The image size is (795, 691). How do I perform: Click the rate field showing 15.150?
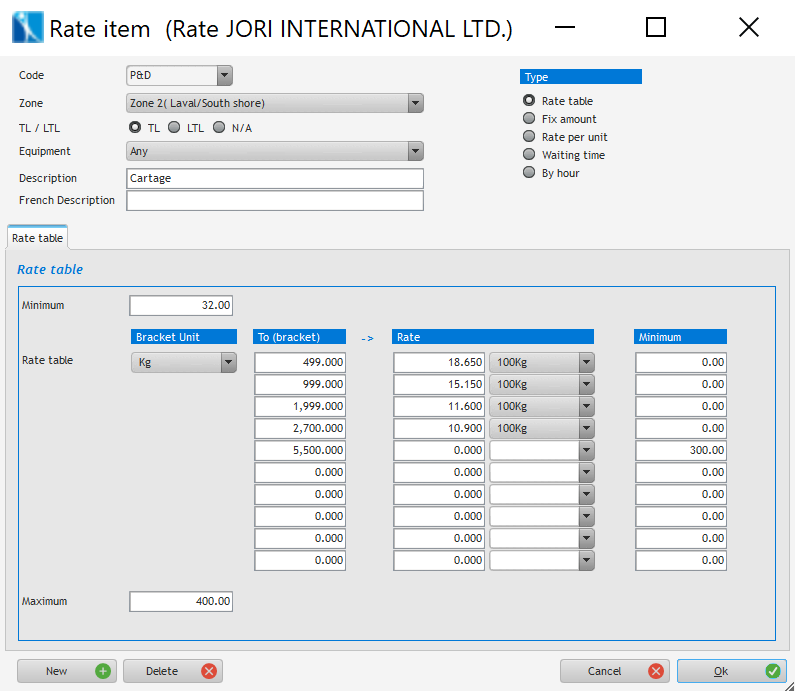click(439, 384)
